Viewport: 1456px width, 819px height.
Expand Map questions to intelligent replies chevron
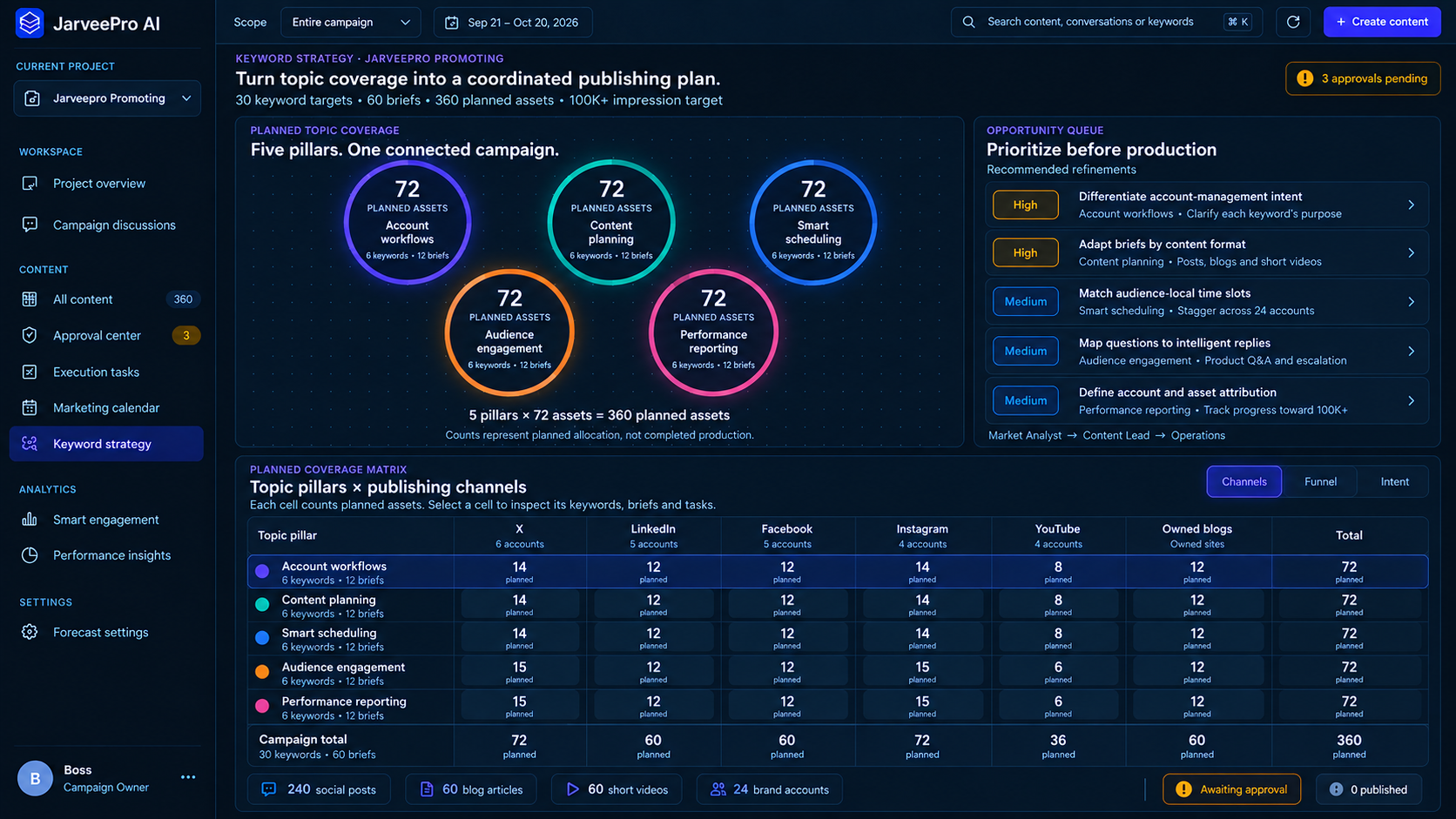(1412, 351)
